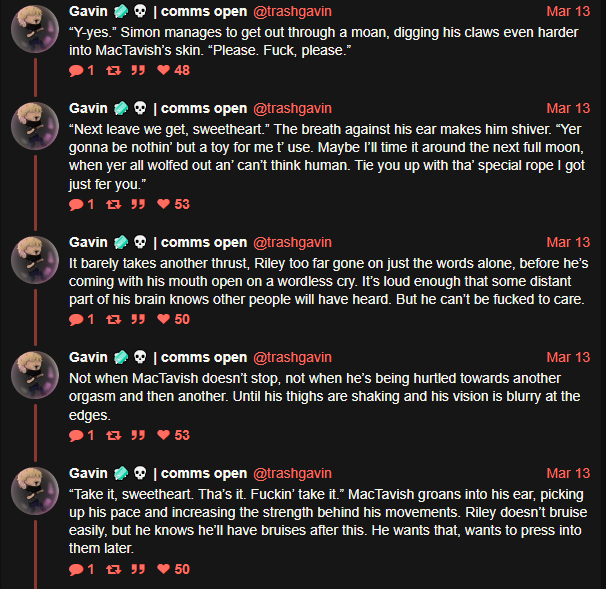Click the heart icon on the "Next leave we get" post
Viewport: 606px width, 589px height.
point(163,204)
